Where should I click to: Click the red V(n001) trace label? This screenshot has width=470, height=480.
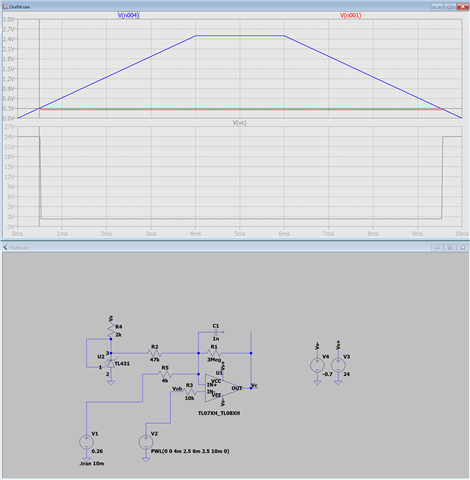coord(350,15)
